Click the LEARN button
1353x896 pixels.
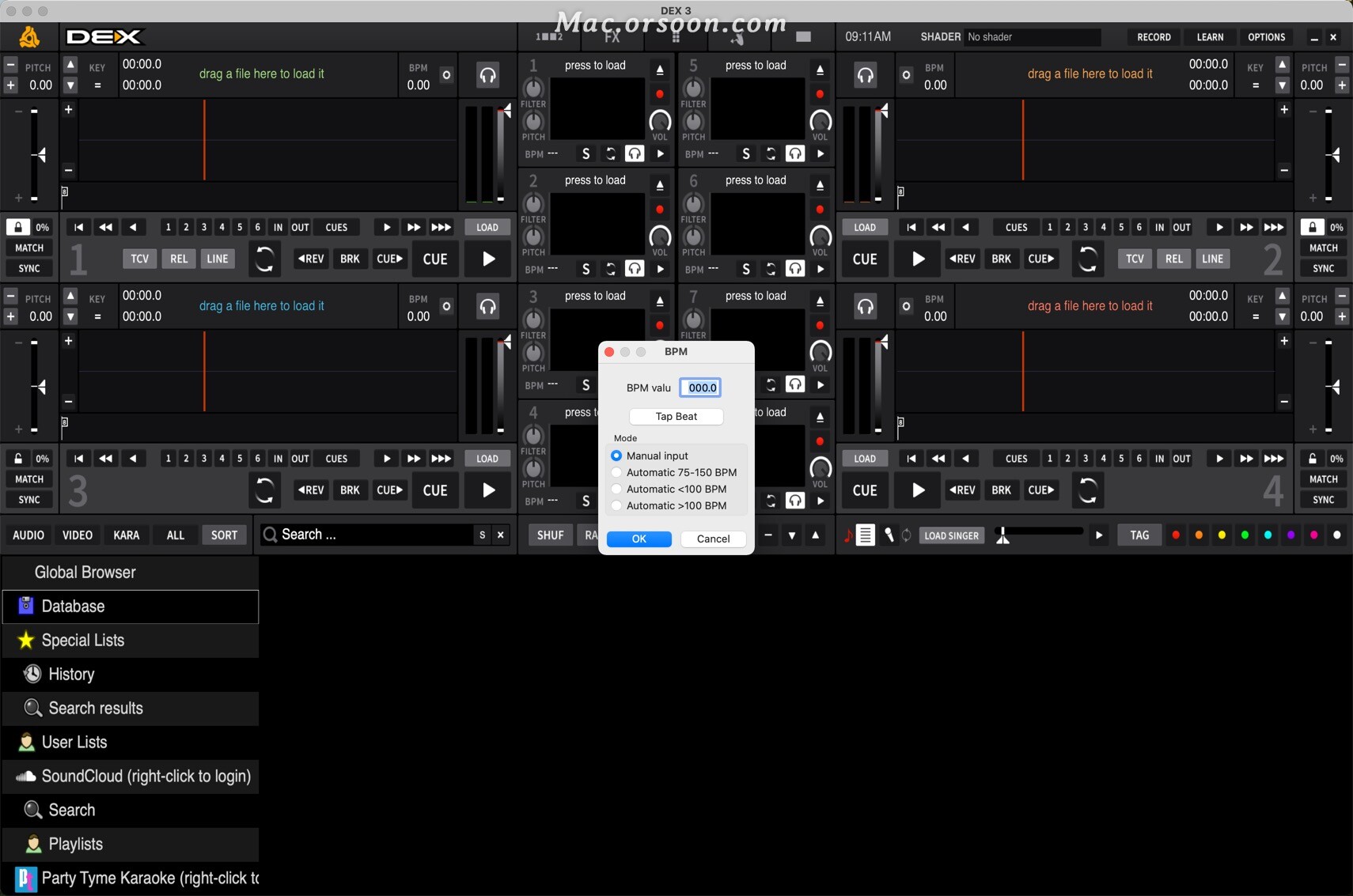point(1210,37)
